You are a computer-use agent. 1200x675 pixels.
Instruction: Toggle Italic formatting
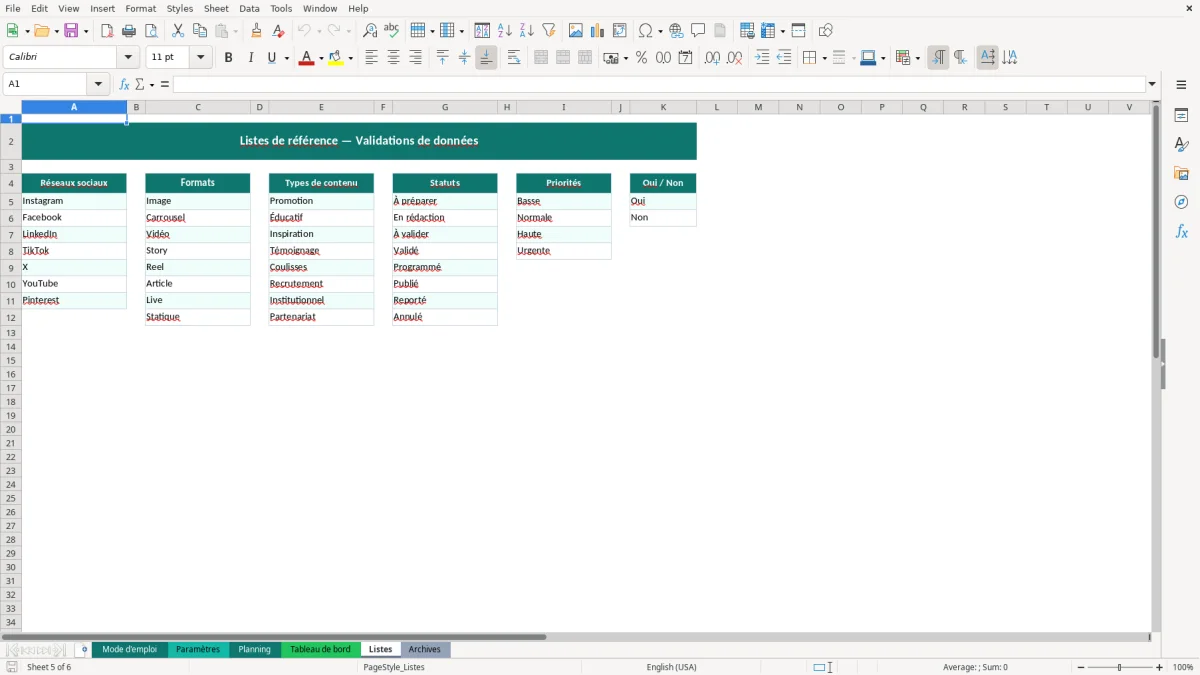click(x=251, y=58)
